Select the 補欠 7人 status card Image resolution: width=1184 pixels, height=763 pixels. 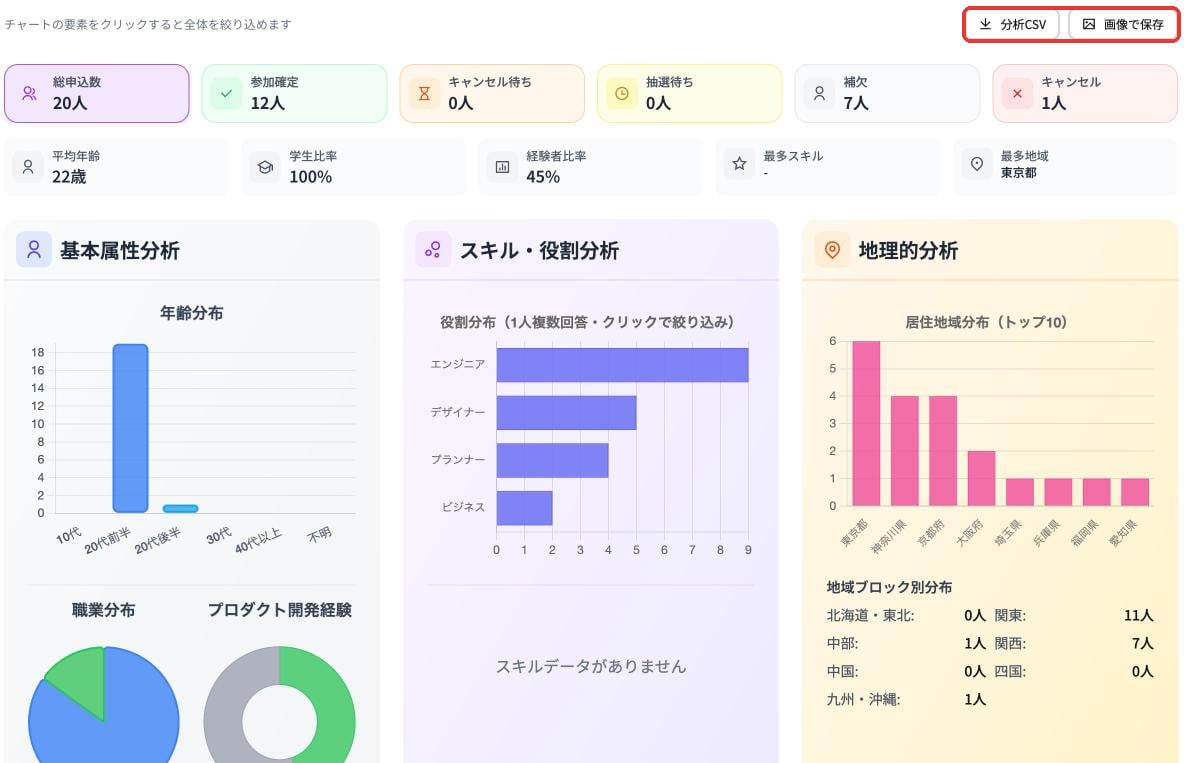click(x=887, y=93)
